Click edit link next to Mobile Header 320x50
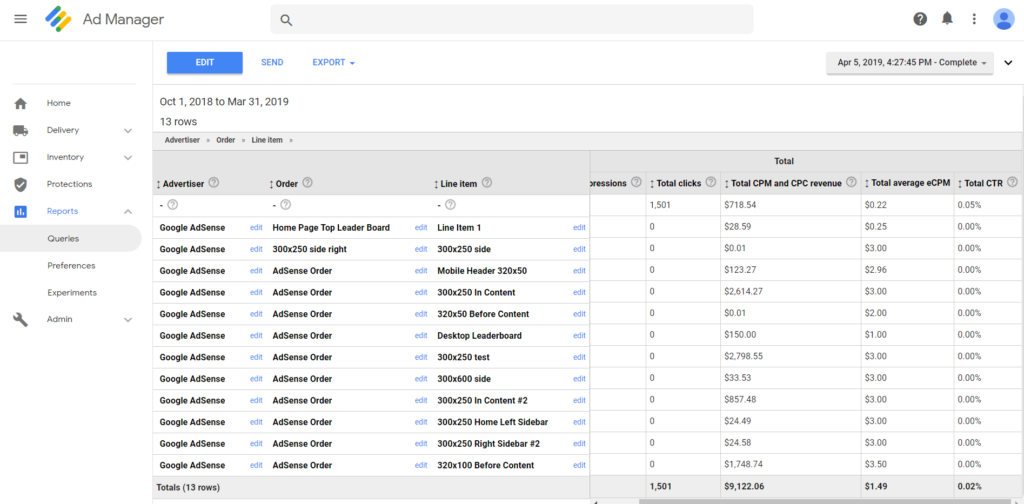The height and width of the screenshot is (504, 1024). (x=579, y=271)
